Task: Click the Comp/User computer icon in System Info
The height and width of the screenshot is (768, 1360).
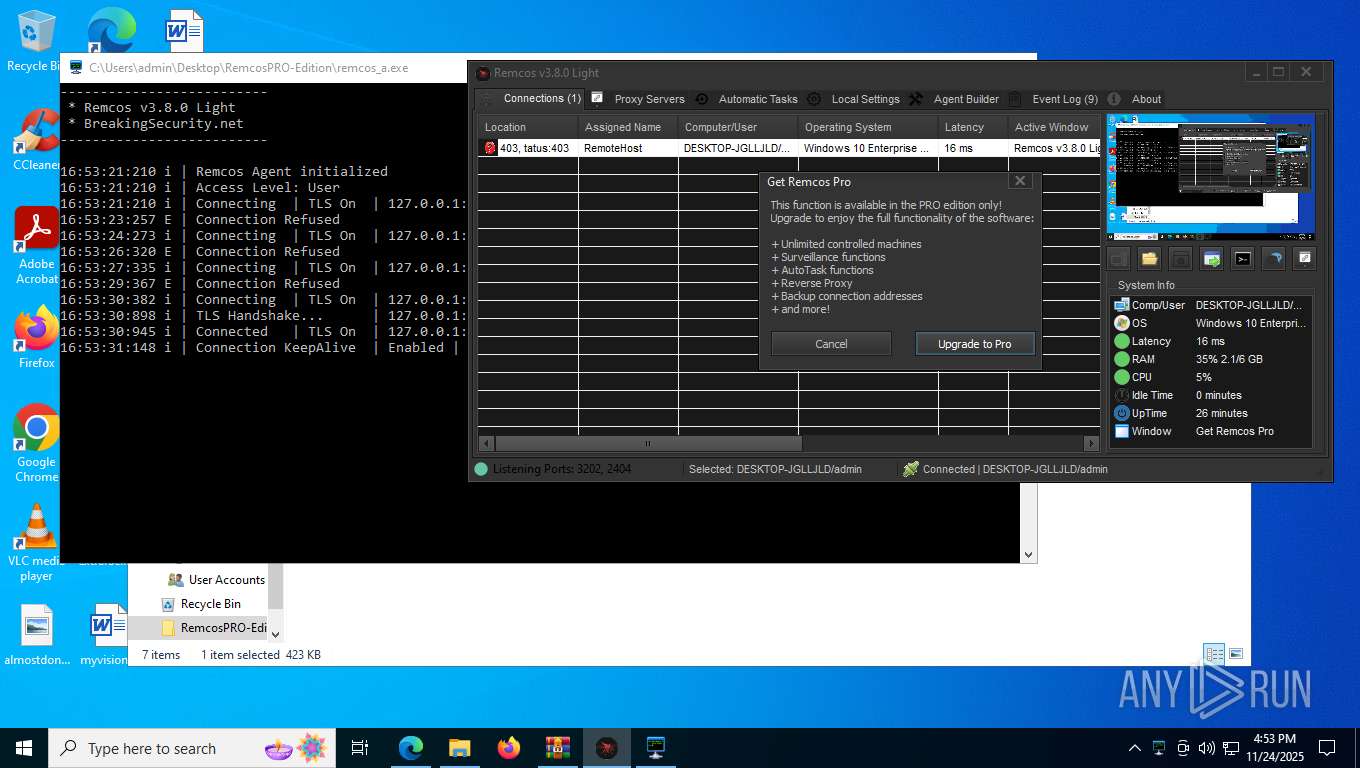Action: pyautogui.click(x=1122, y=305)
